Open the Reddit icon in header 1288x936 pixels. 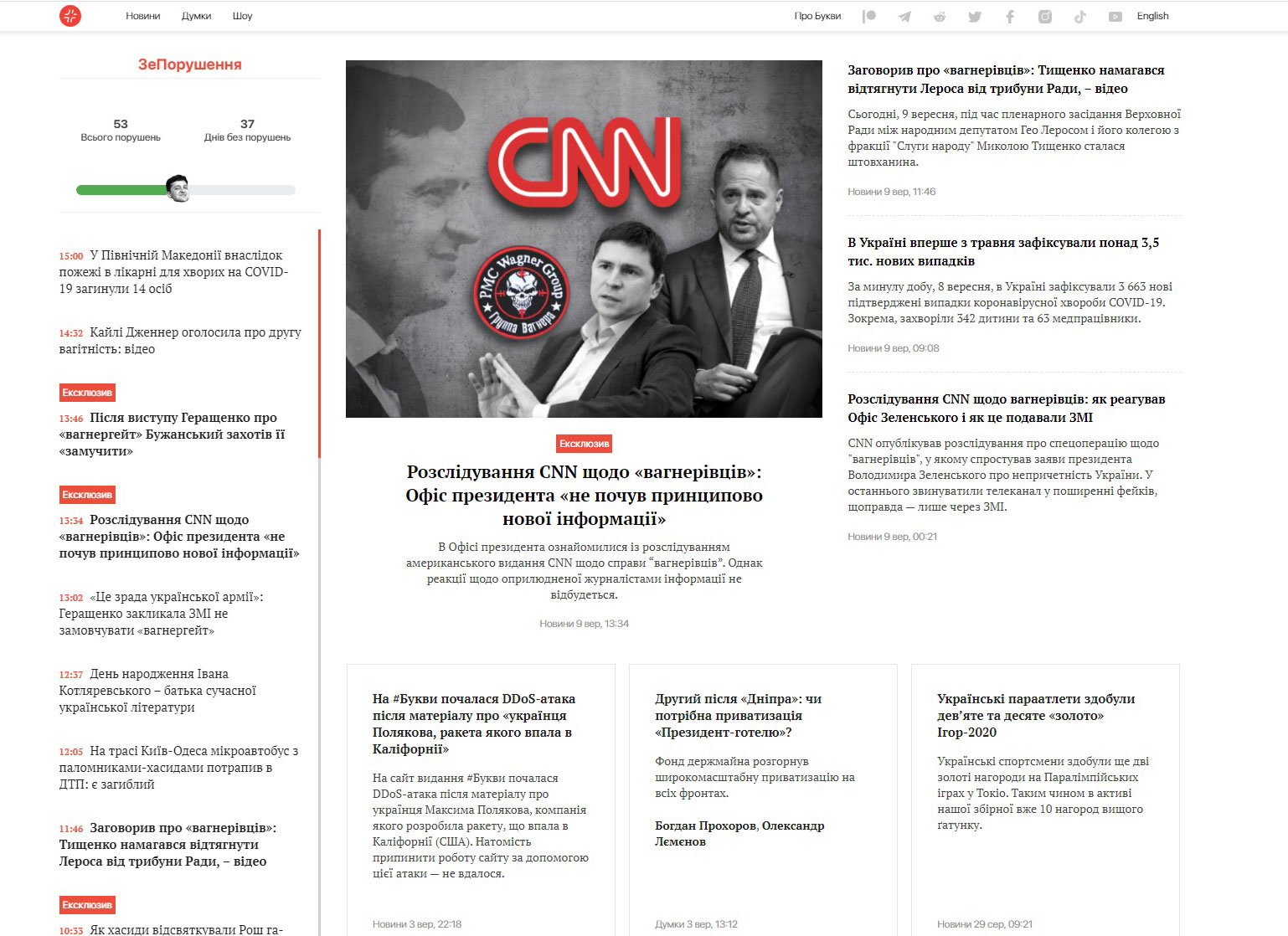point(940,17)
